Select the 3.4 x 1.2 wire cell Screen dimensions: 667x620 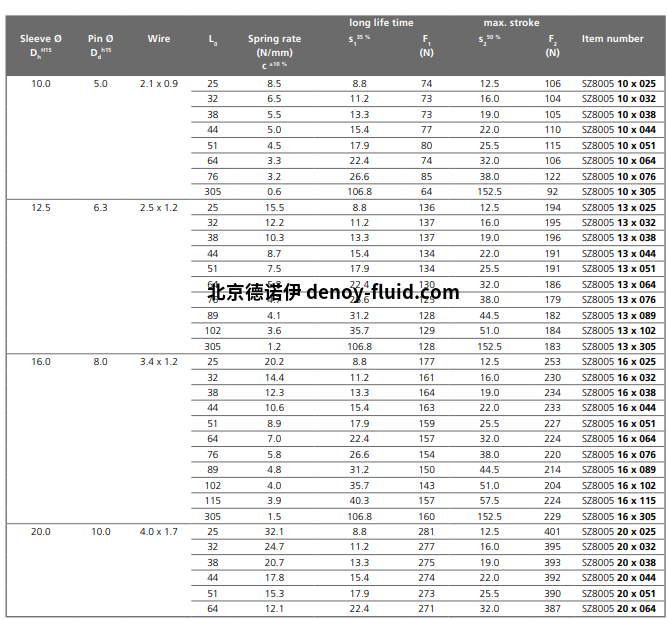[159, 362]
